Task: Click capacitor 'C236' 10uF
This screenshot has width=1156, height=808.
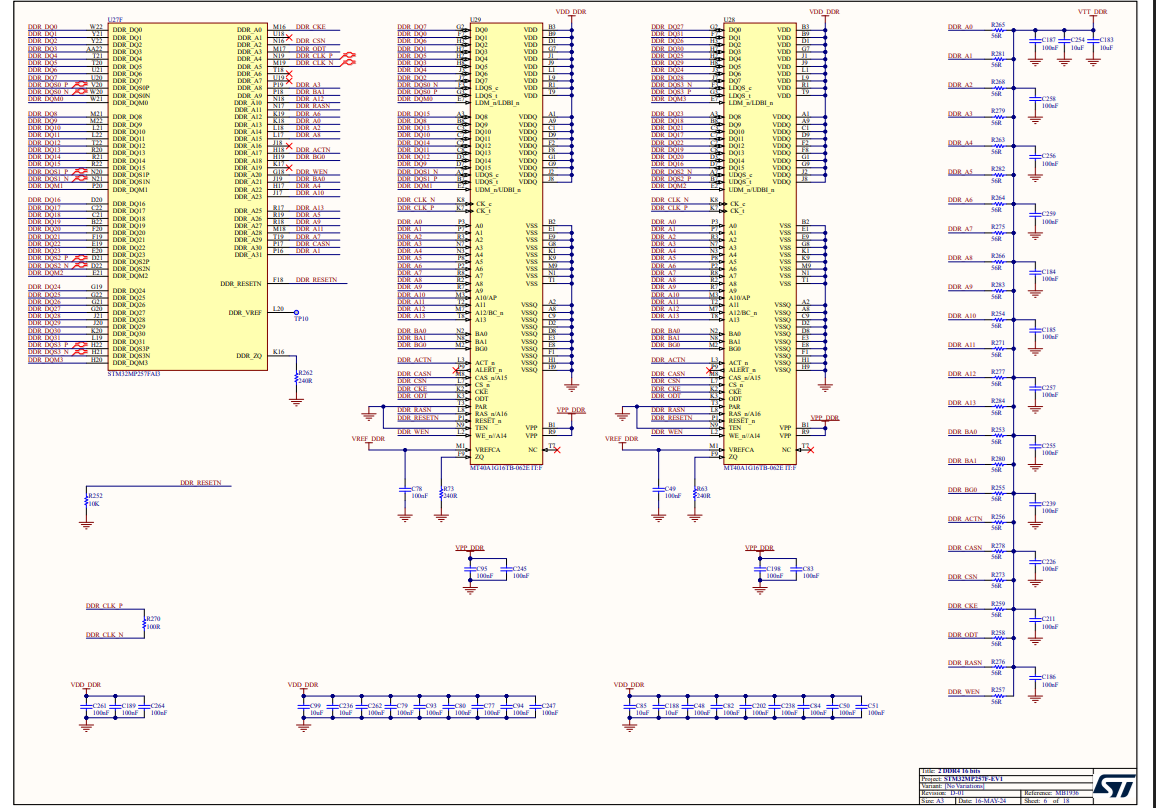Action: pyautogui.click(x=332, y=708)
